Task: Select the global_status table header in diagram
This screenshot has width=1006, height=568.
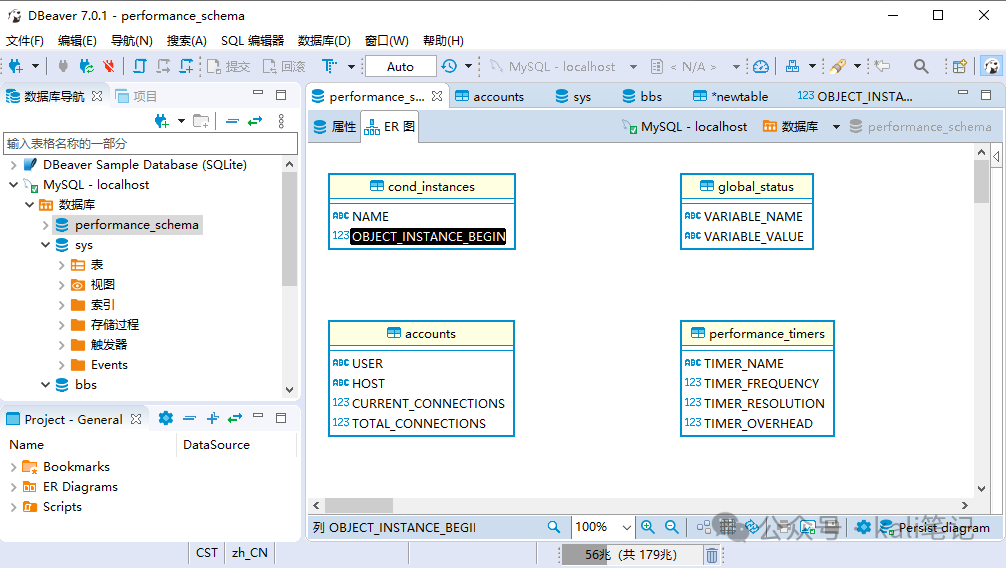Action: pyautogui.click(x=747, y=187)
